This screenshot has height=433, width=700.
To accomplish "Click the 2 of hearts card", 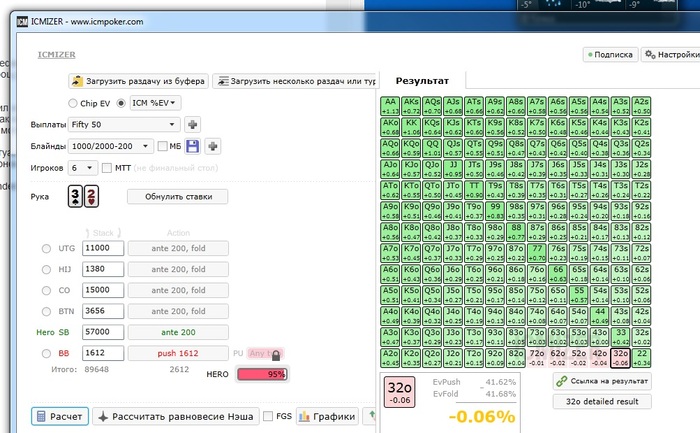I will (x=91, y=196).
